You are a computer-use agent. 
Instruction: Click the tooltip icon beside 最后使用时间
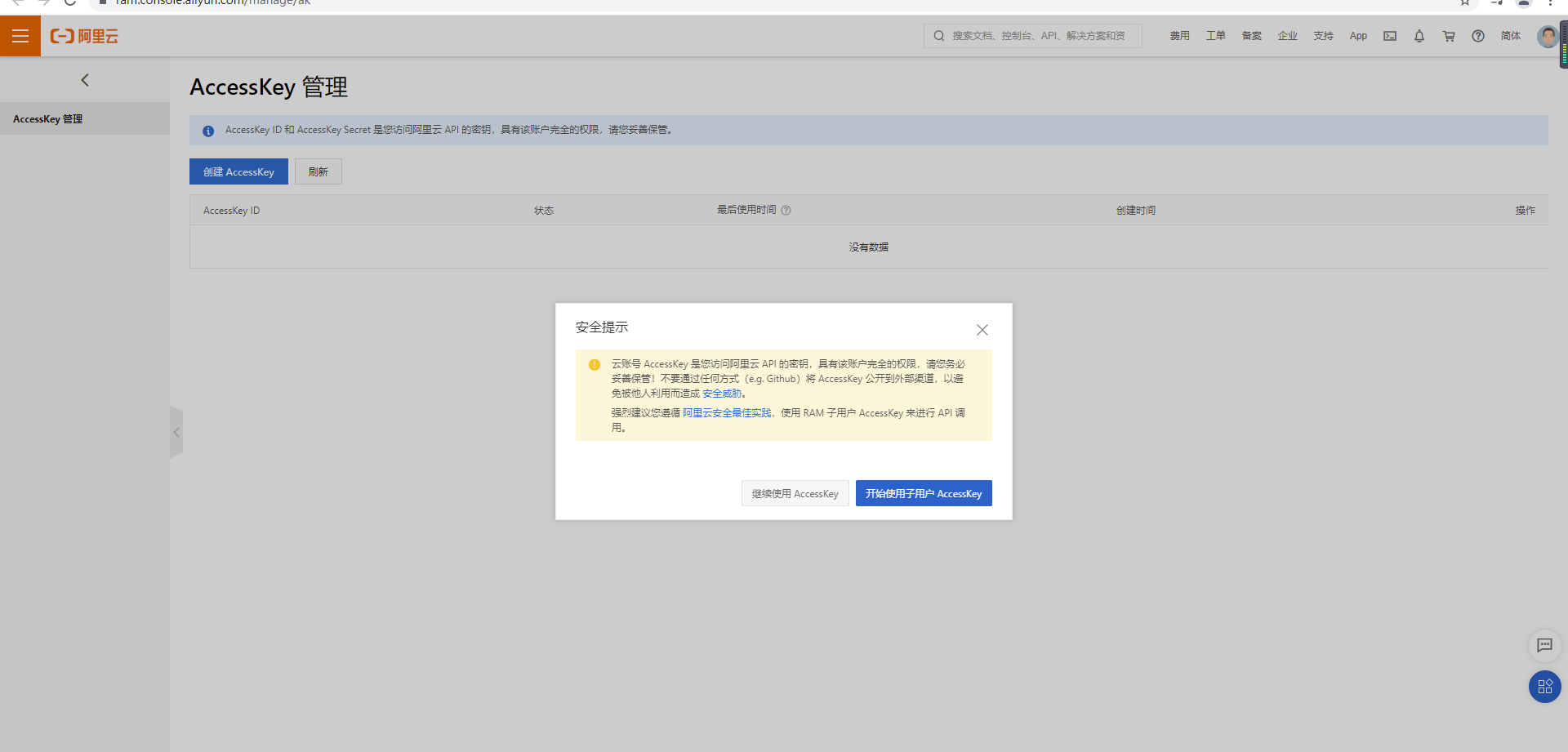click(x=786, y=210)
